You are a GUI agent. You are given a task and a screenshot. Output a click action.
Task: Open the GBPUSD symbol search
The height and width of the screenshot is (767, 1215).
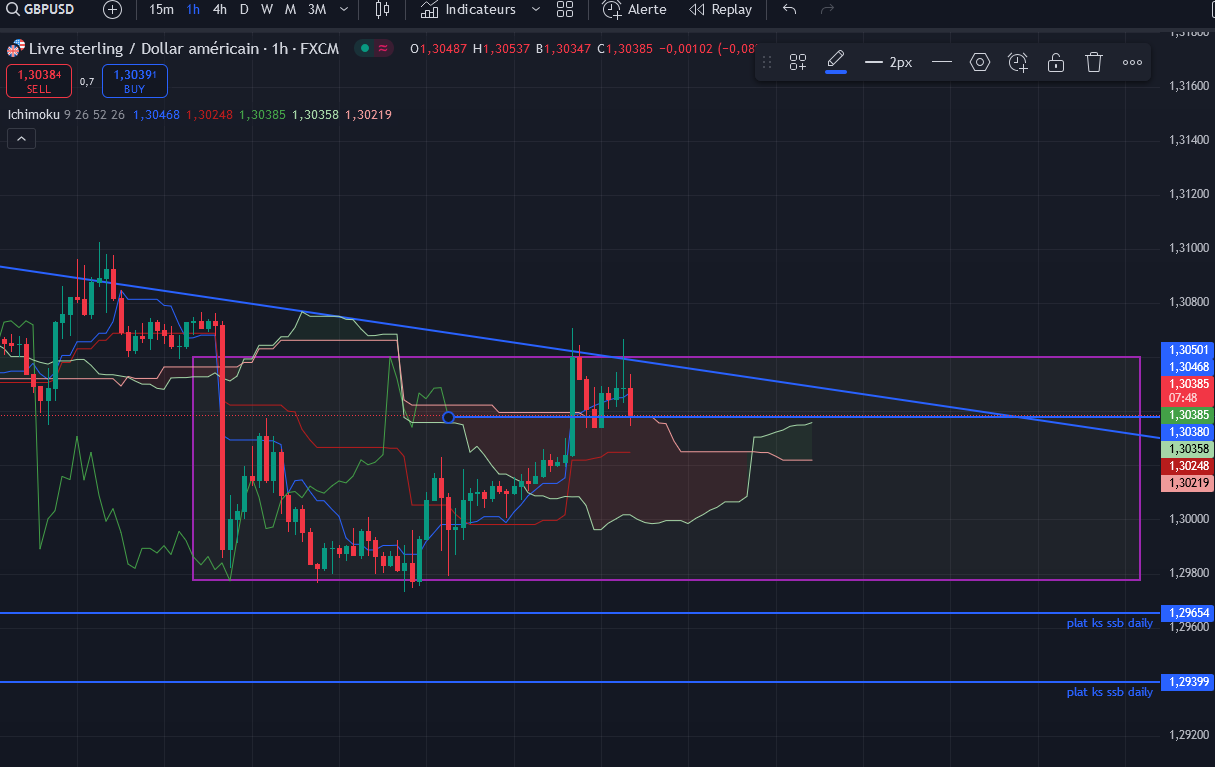coord(41,9)
